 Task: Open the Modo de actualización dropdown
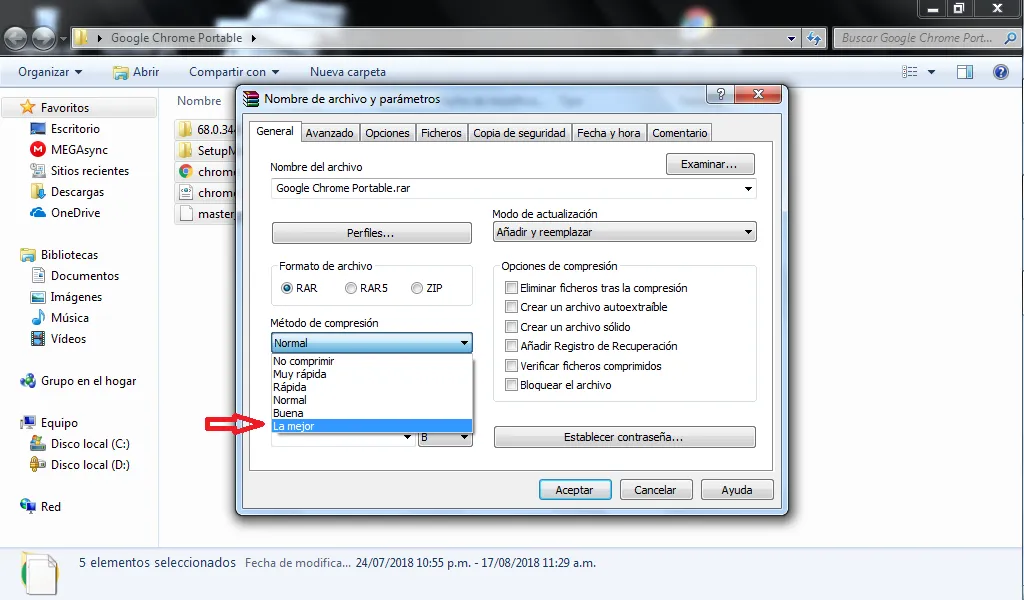624,232
